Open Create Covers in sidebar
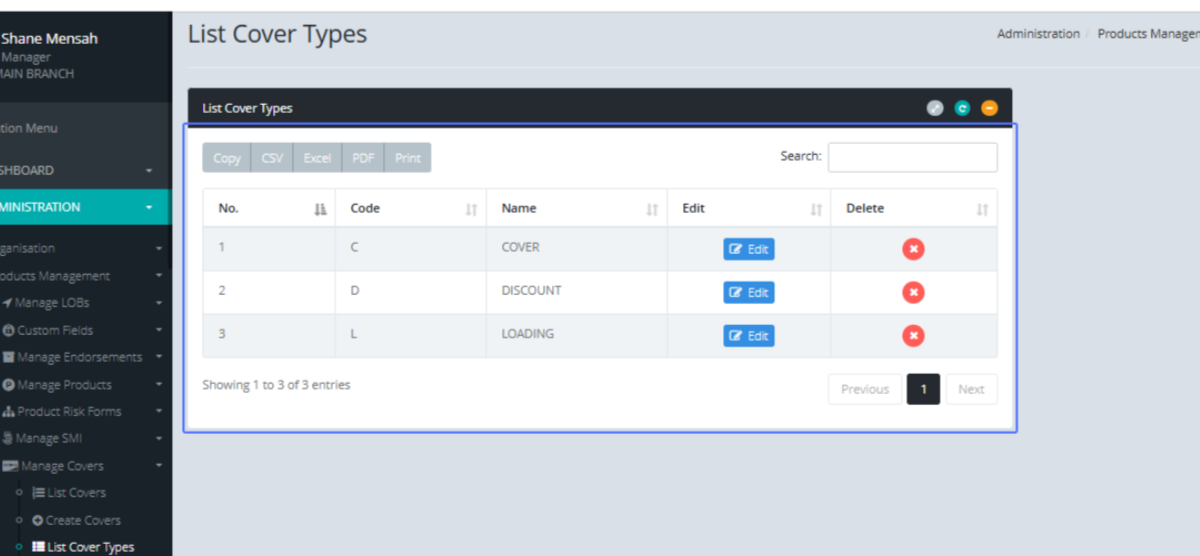 (82, 520)
